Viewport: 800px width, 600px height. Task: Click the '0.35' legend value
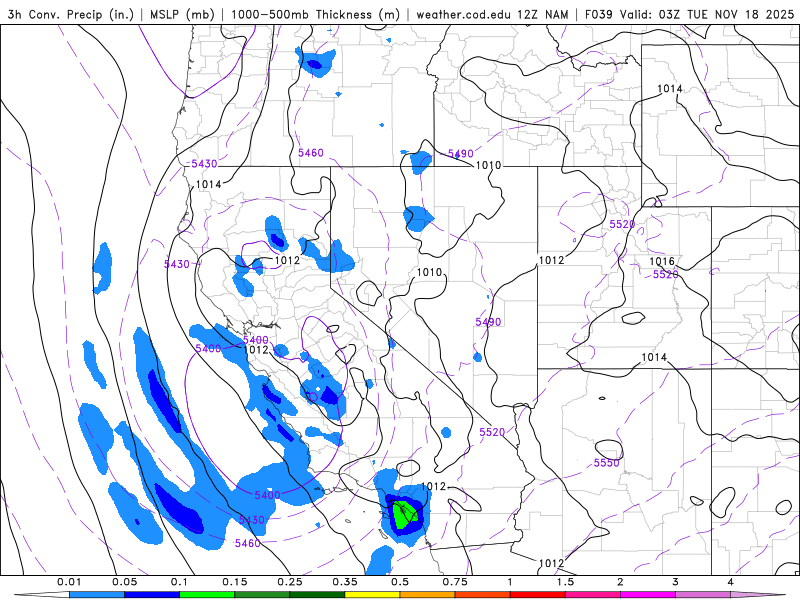tap(345, 582)
